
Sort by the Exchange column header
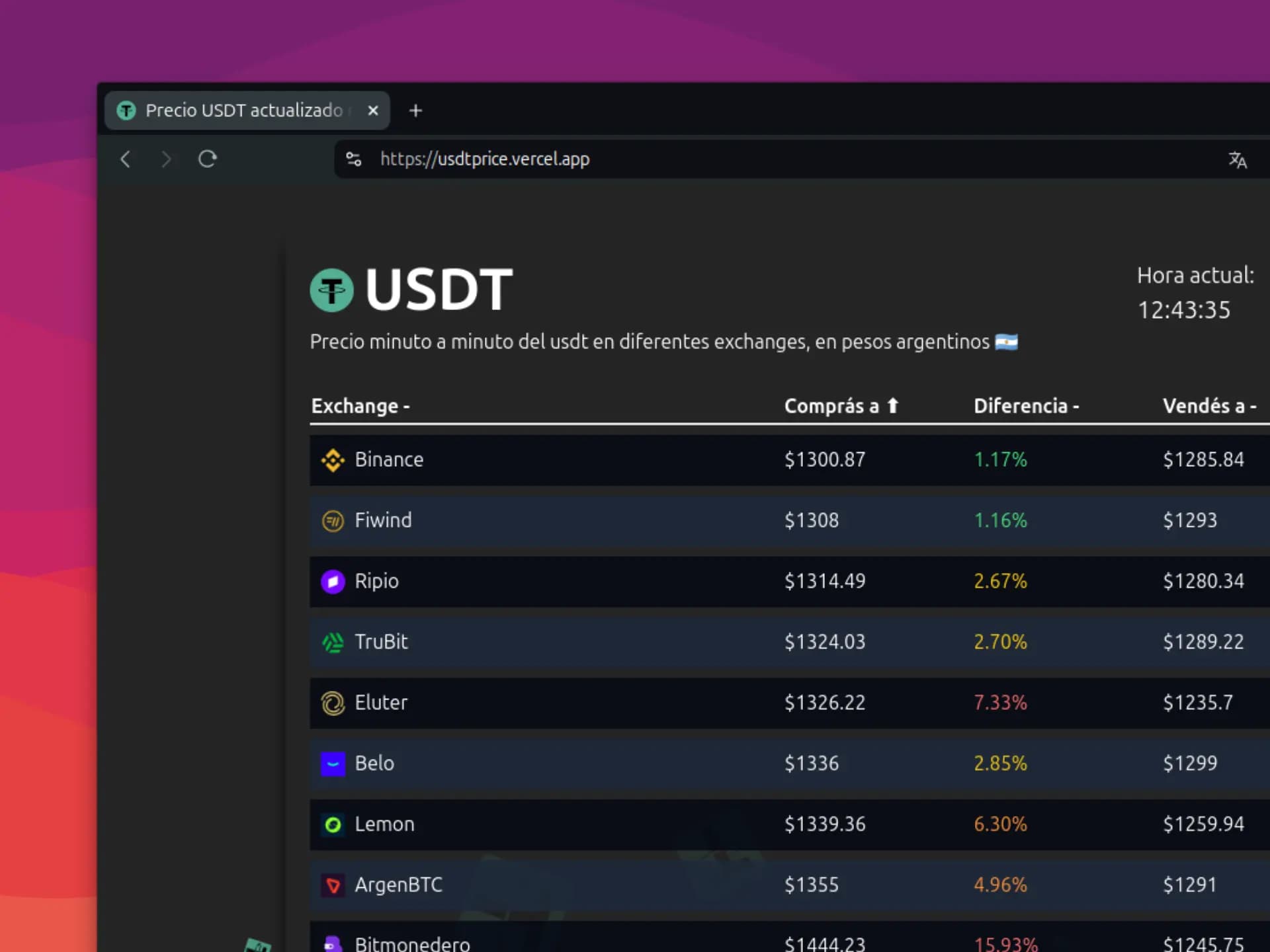click(360, 406)
